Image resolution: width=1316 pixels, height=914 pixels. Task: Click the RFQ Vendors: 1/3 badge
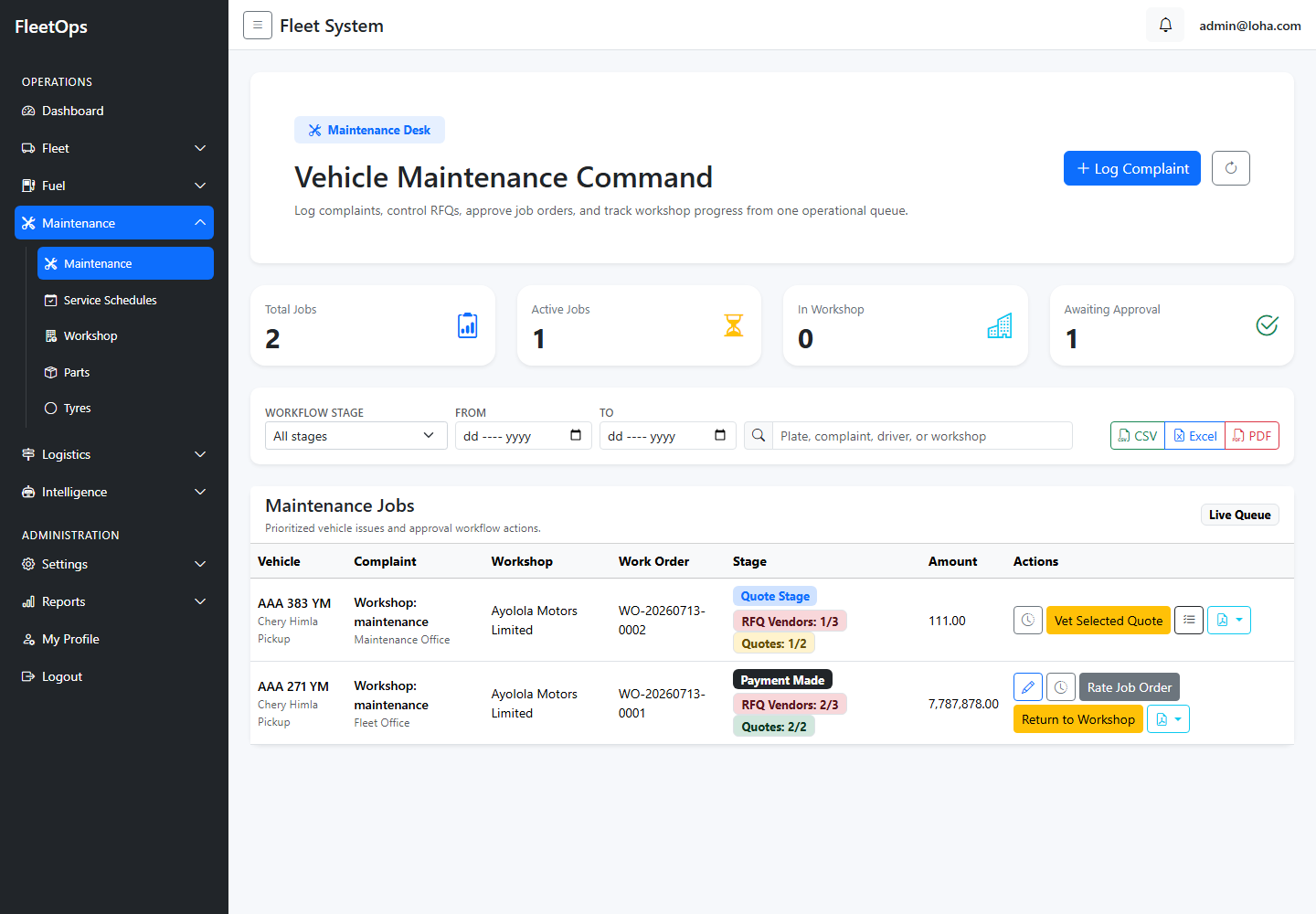790,622
